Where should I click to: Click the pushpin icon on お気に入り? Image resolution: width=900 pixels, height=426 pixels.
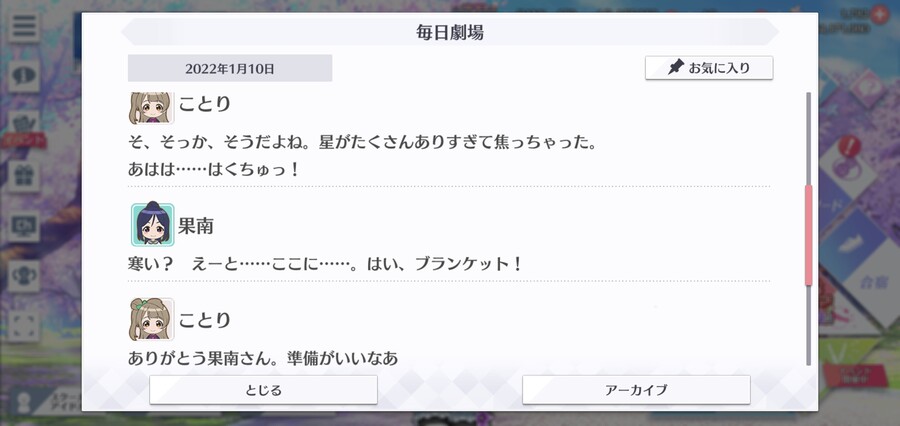[677, 68]
